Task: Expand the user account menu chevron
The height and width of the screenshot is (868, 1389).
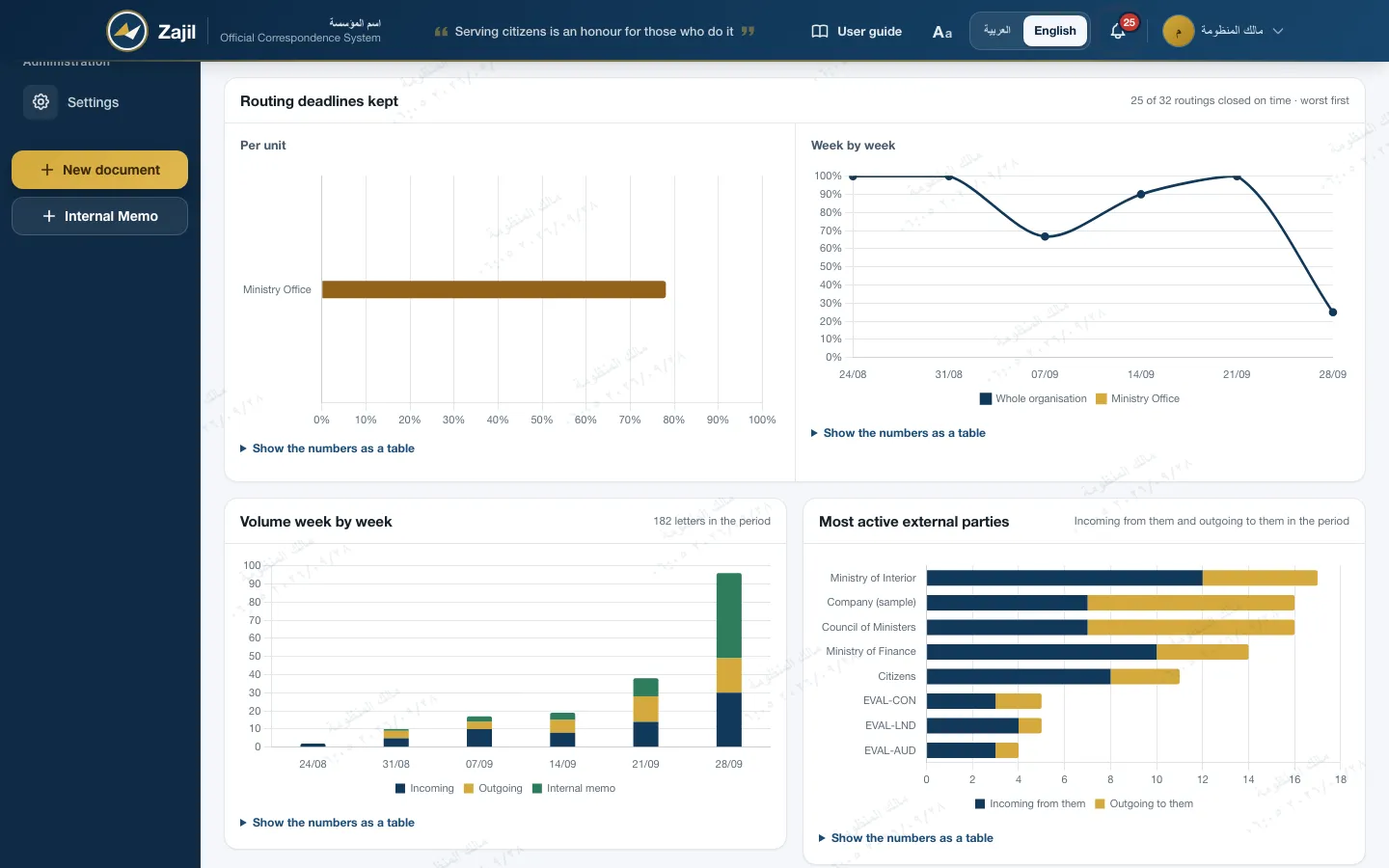Action: coord(1278,31)
